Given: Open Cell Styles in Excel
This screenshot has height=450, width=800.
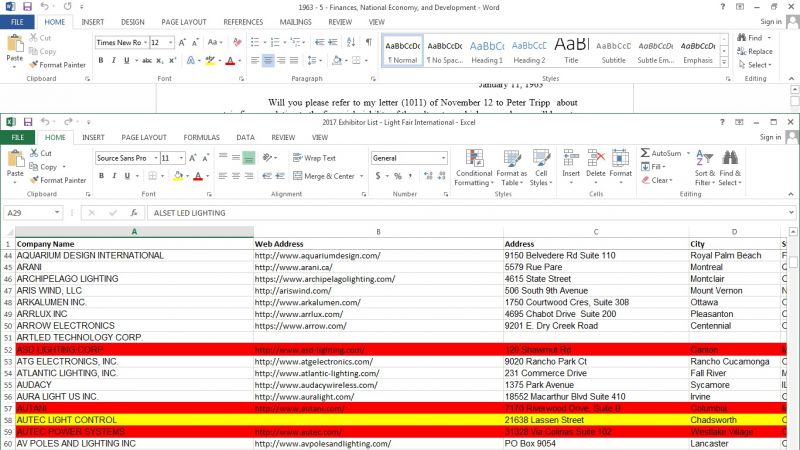Looking at the screenshot, I should pyautogui.click(x=541, y=168).
